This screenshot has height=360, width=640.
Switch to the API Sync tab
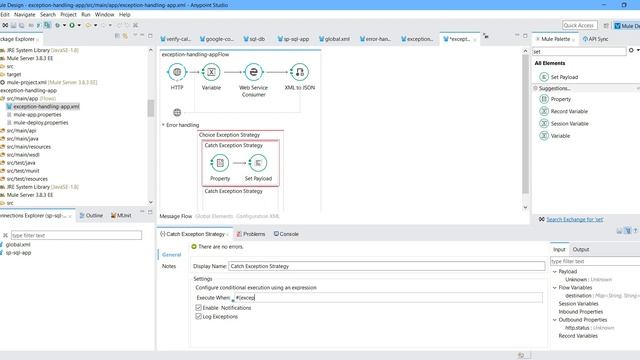pyautogui.click(x=596, y=39)
